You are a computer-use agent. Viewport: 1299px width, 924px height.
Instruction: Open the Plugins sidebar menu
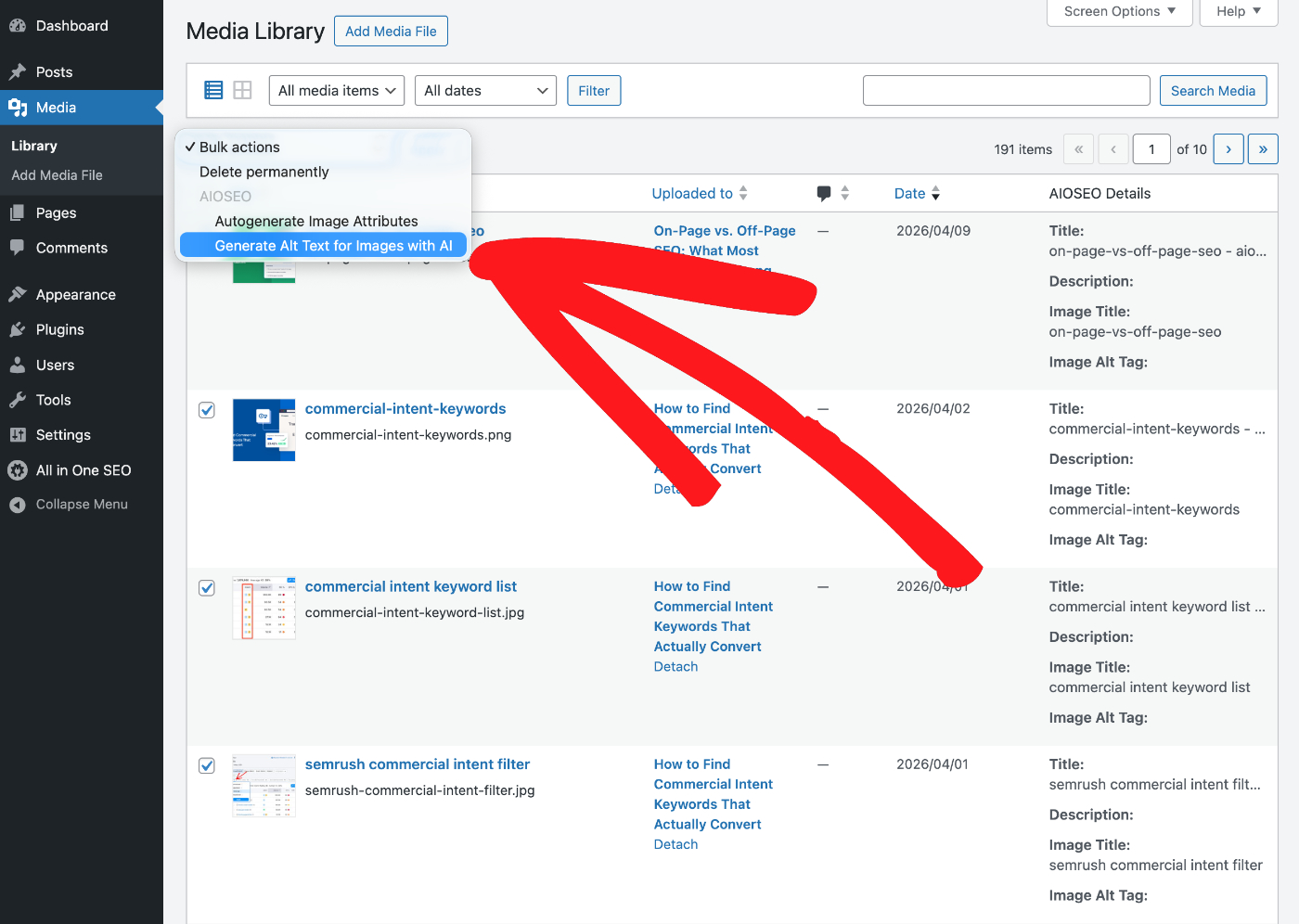click(59, 329)
